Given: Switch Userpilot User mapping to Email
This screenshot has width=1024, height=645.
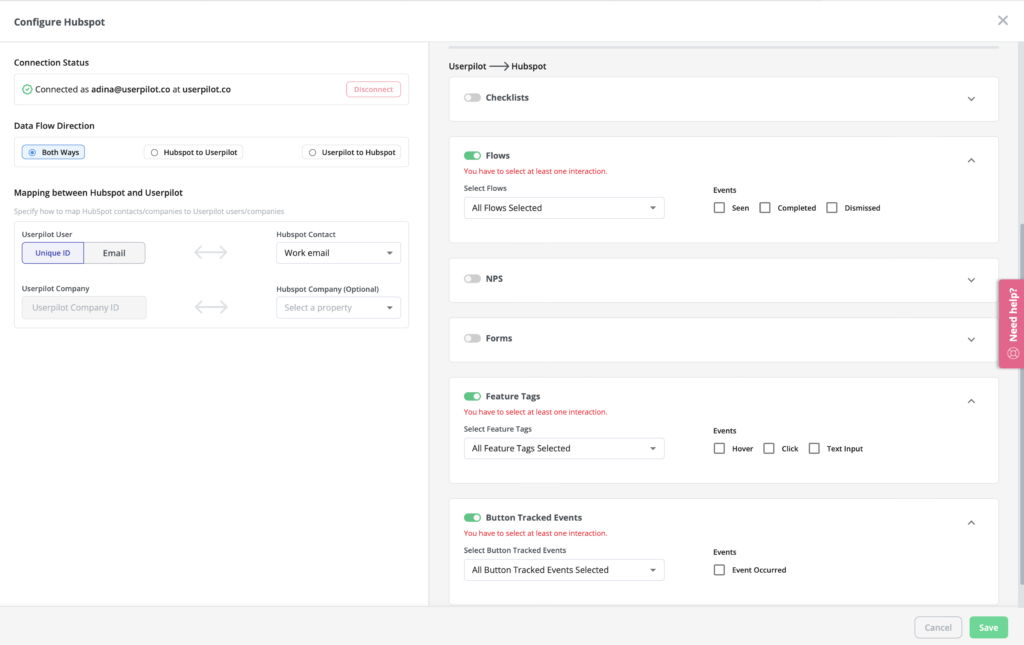Looking at the screenshot, I should 114,253.
